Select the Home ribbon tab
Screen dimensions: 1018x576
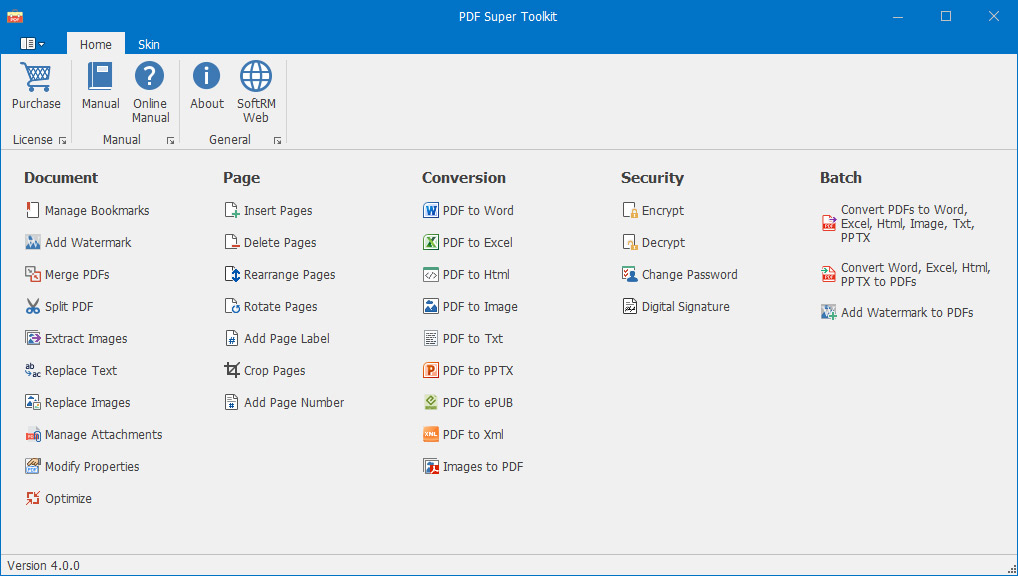tap(95, 44)
